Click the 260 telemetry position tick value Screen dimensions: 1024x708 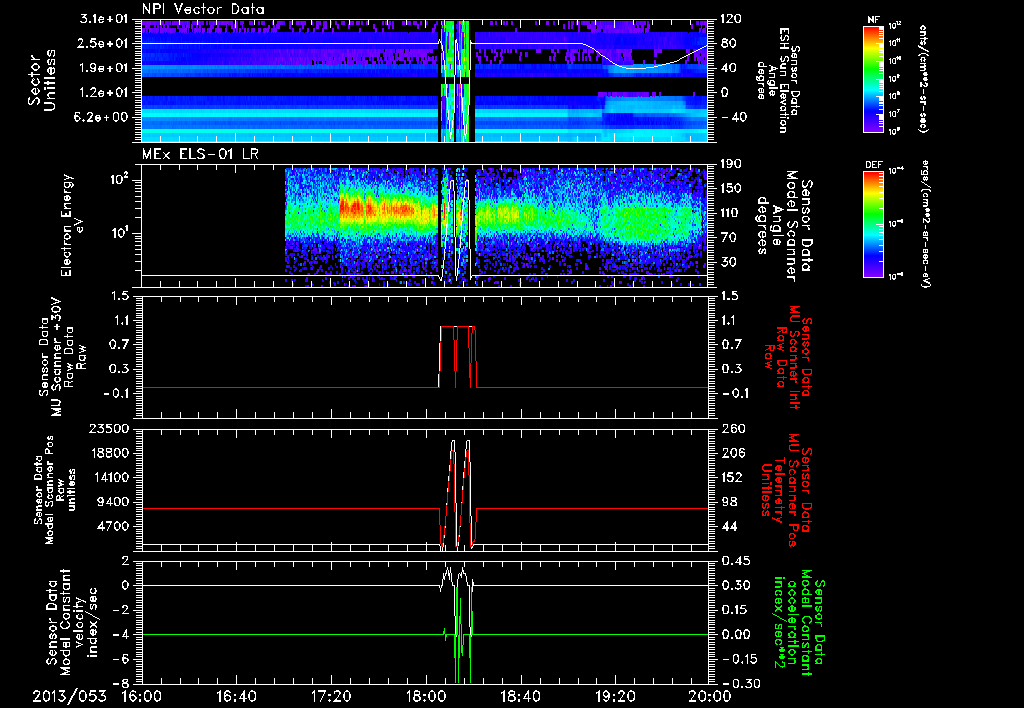[x=731, y=428]
